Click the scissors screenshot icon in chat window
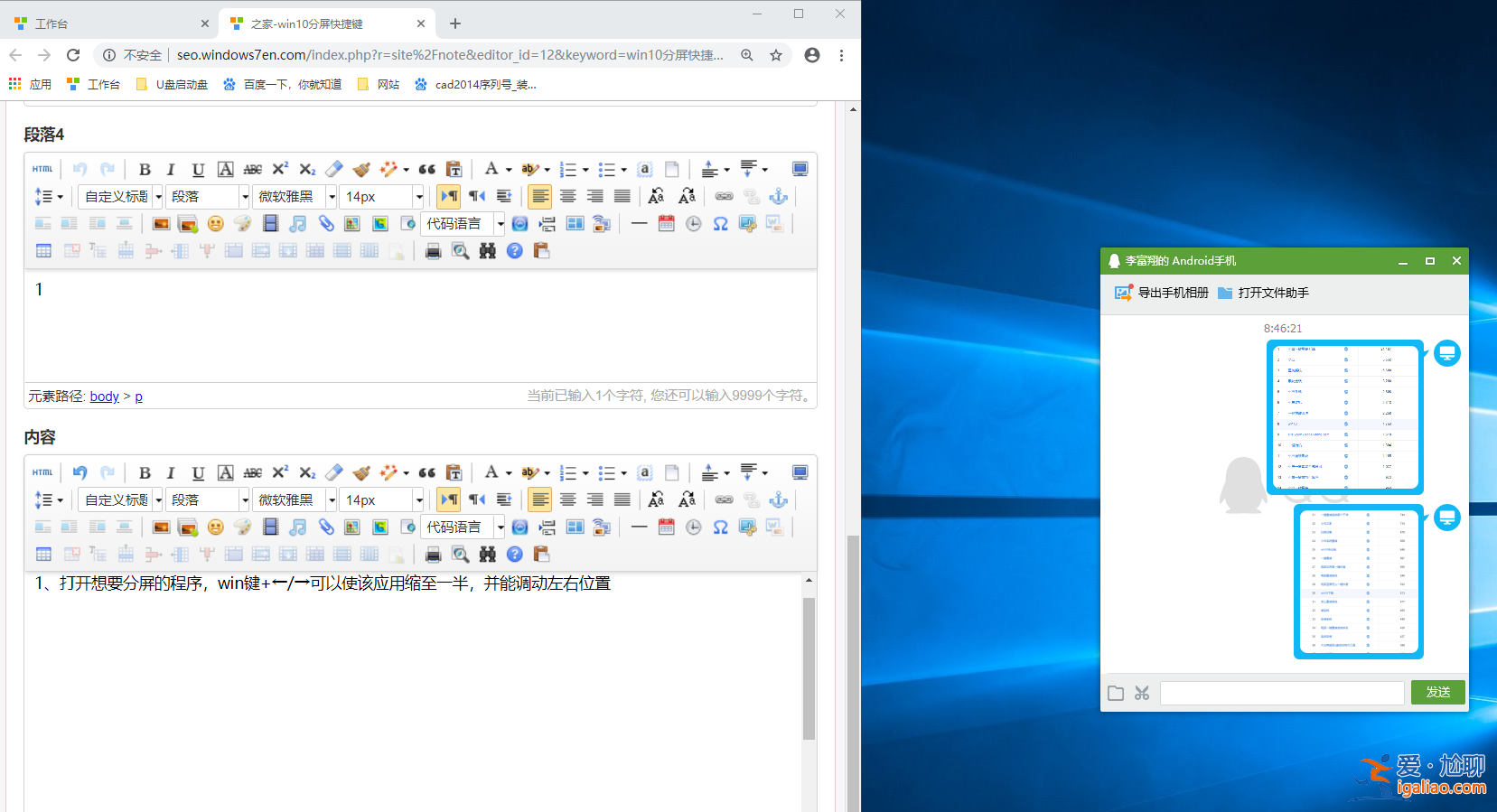Screen dimensions: 1497x812 click(1142, 693)
